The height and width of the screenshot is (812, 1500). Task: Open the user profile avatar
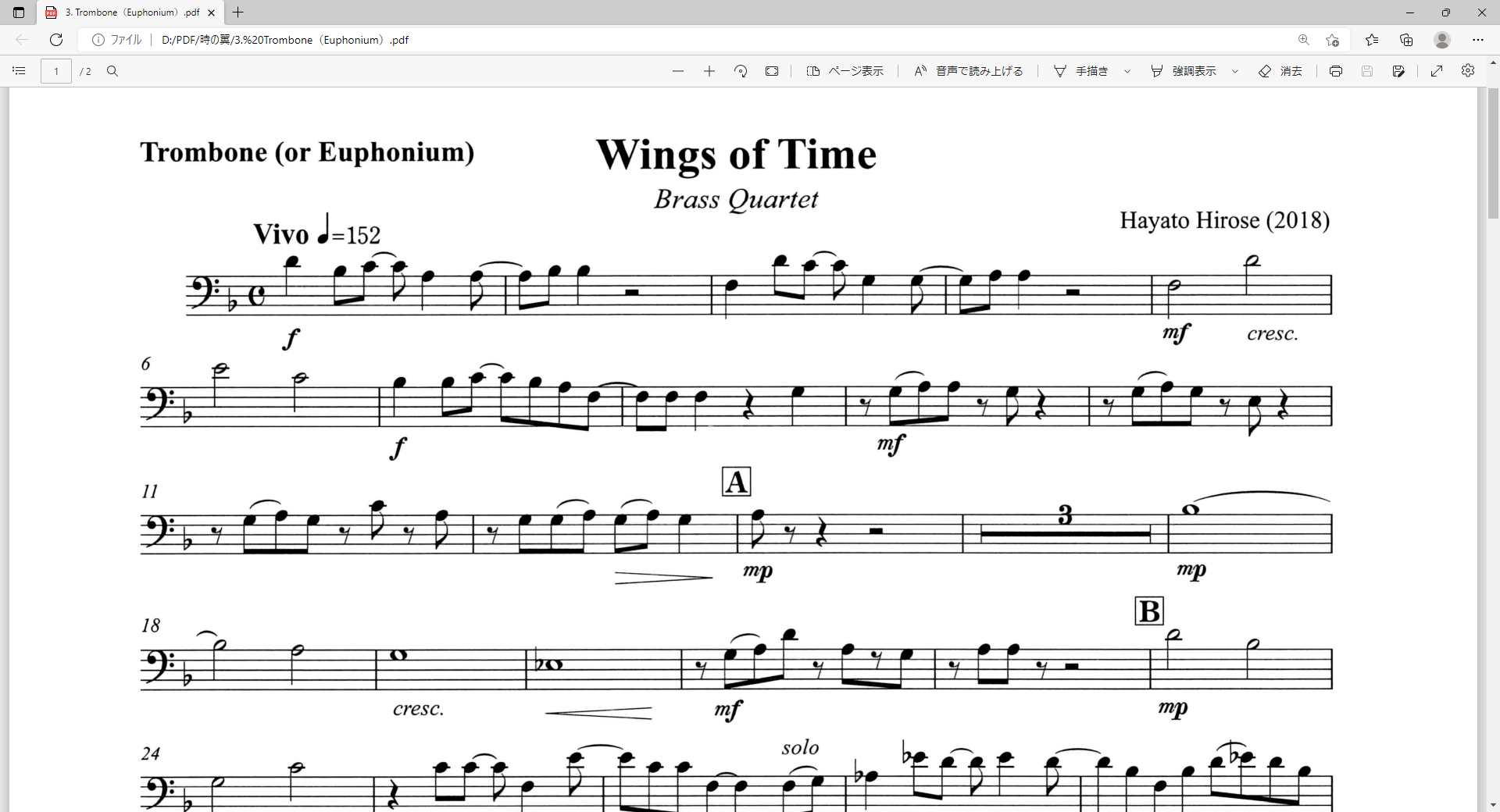coord(1442,40)
